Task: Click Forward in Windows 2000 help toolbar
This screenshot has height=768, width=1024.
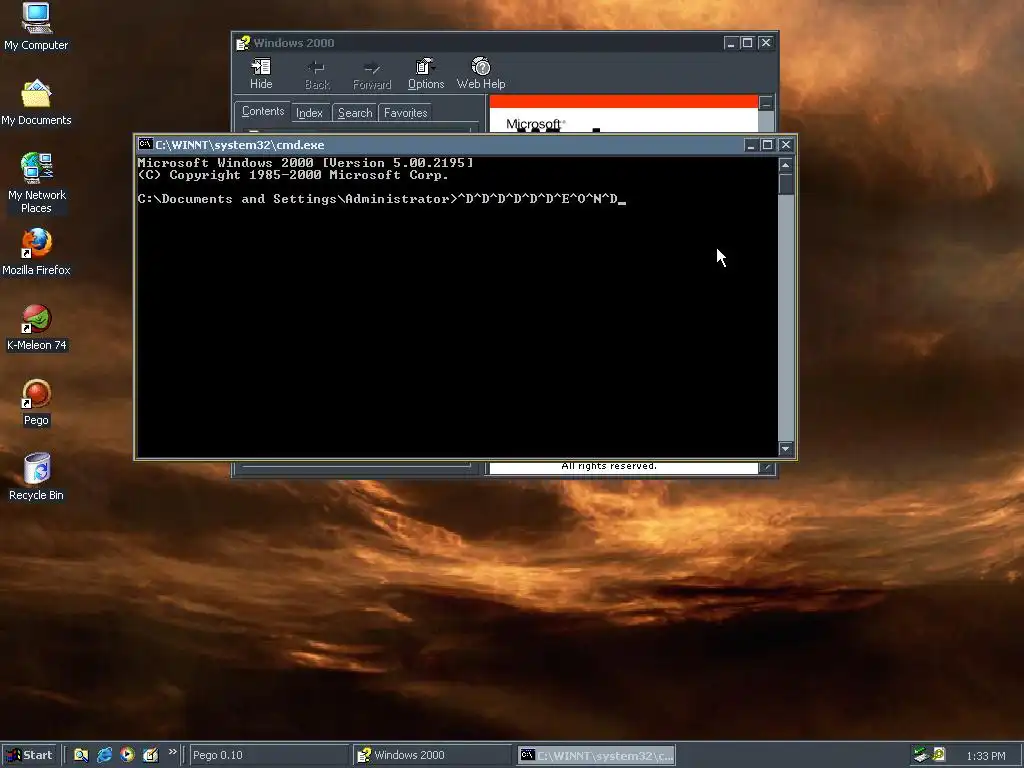Action: click(372, 74)
